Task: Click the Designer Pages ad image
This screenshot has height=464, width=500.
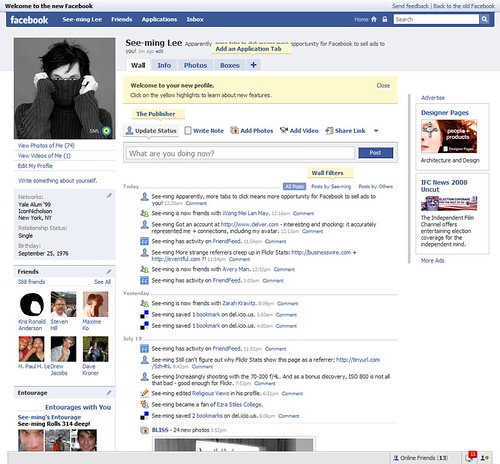Action: point(449,136)
